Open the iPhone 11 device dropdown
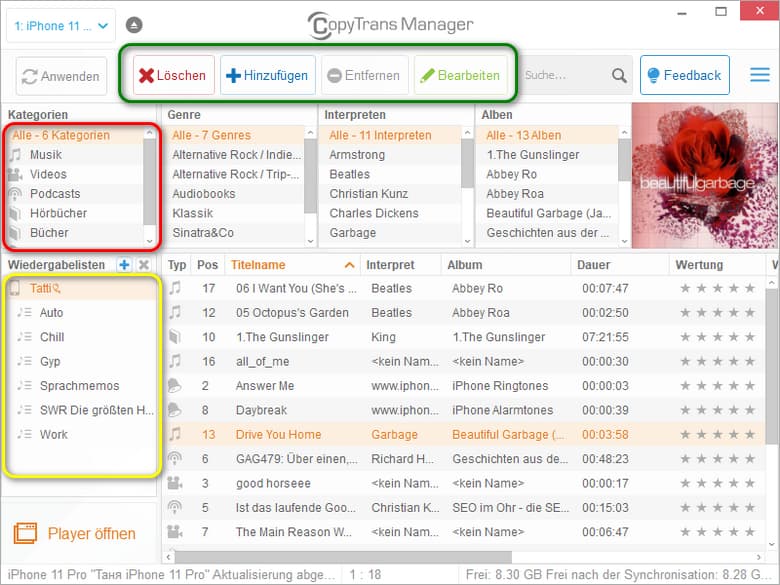 (61, 26)
